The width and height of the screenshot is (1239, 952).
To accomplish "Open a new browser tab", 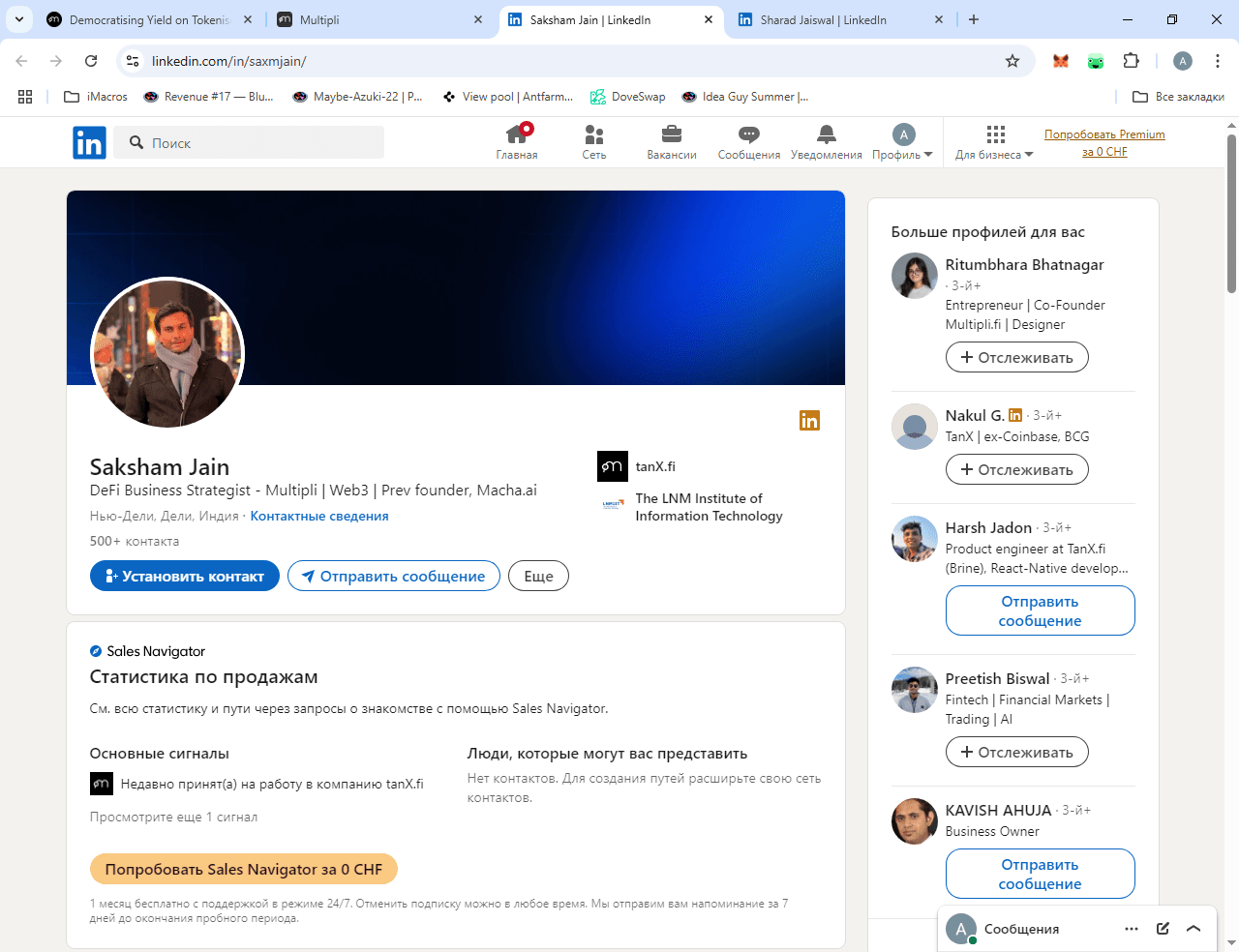I will tap(974, 19).
